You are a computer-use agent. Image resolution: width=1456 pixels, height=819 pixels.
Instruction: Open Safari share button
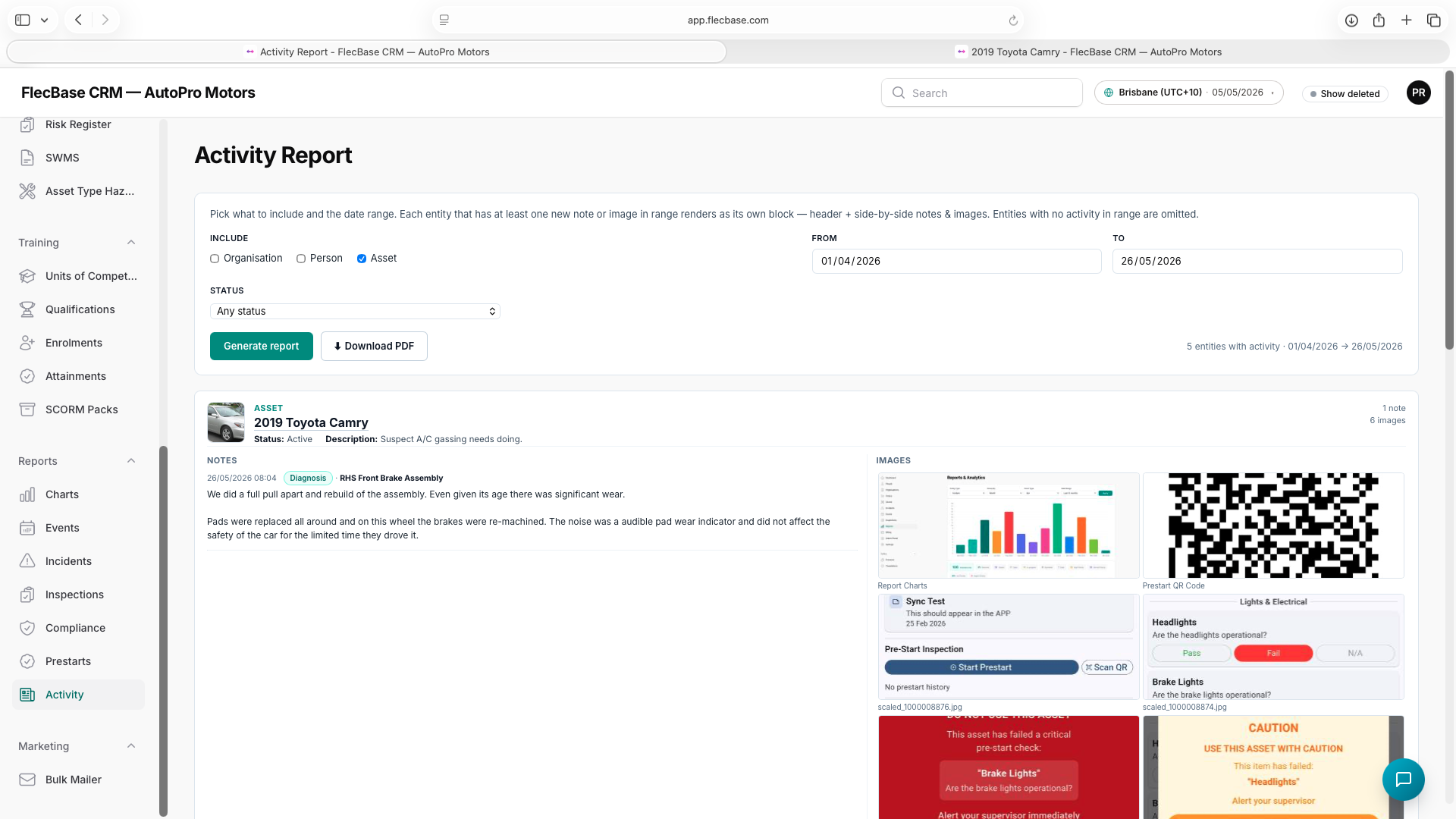1379,20
